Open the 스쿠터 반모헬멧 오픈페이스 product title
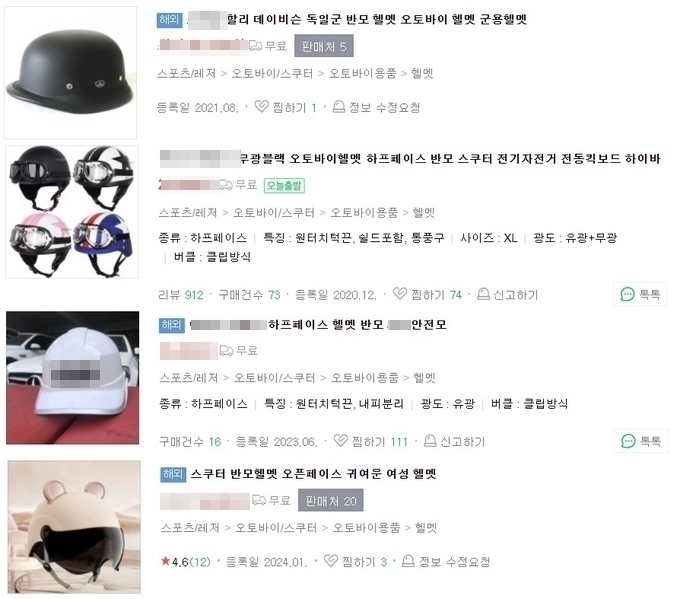 click(314, 474)
